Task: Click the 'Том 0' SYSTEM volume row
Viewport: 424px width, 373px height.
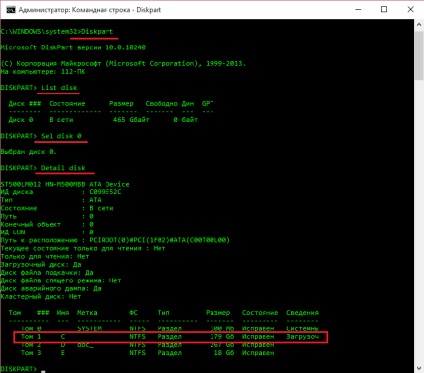Action: (170, 328)
